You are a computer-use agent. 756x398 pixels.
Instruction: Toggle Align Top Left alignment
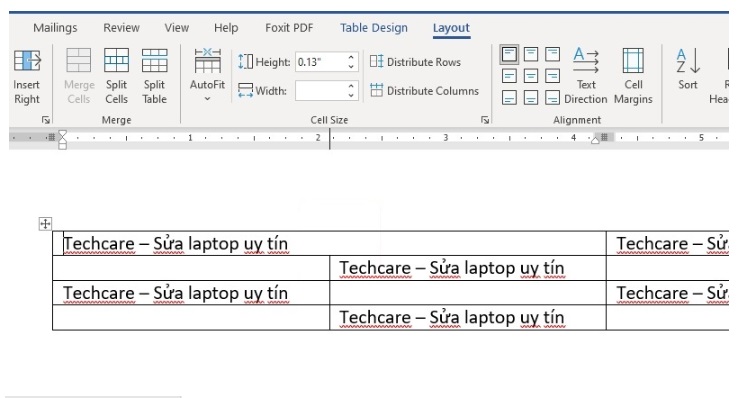click(x=509, y=54)
